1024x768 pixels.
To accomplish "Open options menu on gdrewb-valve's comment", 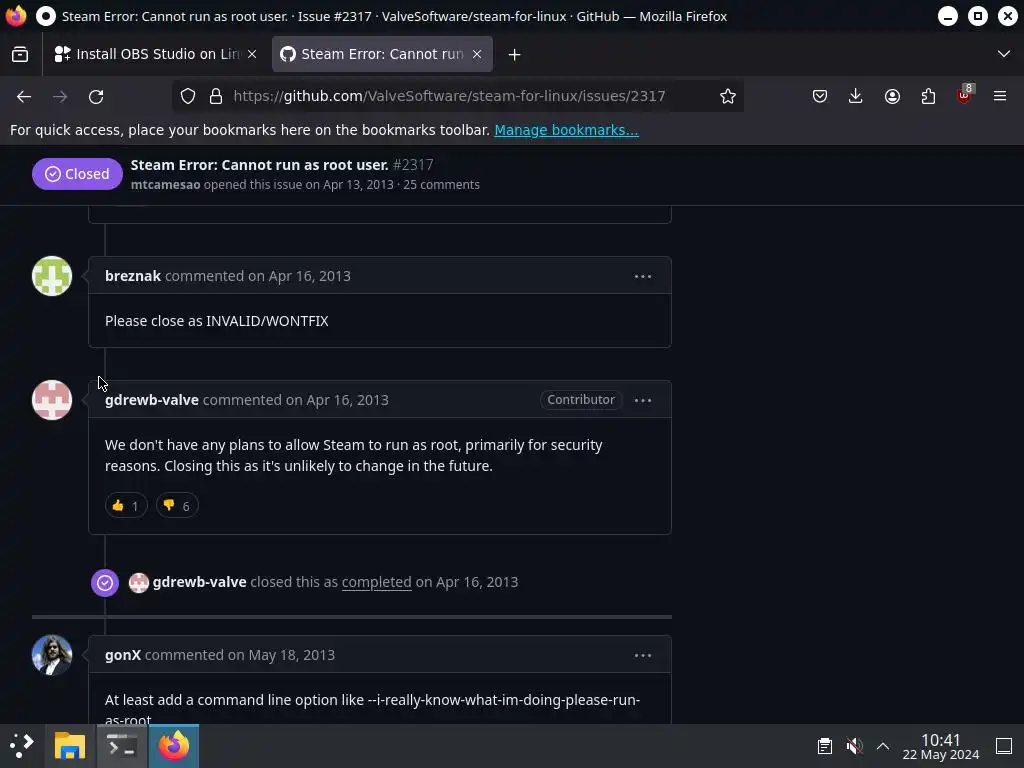I will [x=643, y=400].
